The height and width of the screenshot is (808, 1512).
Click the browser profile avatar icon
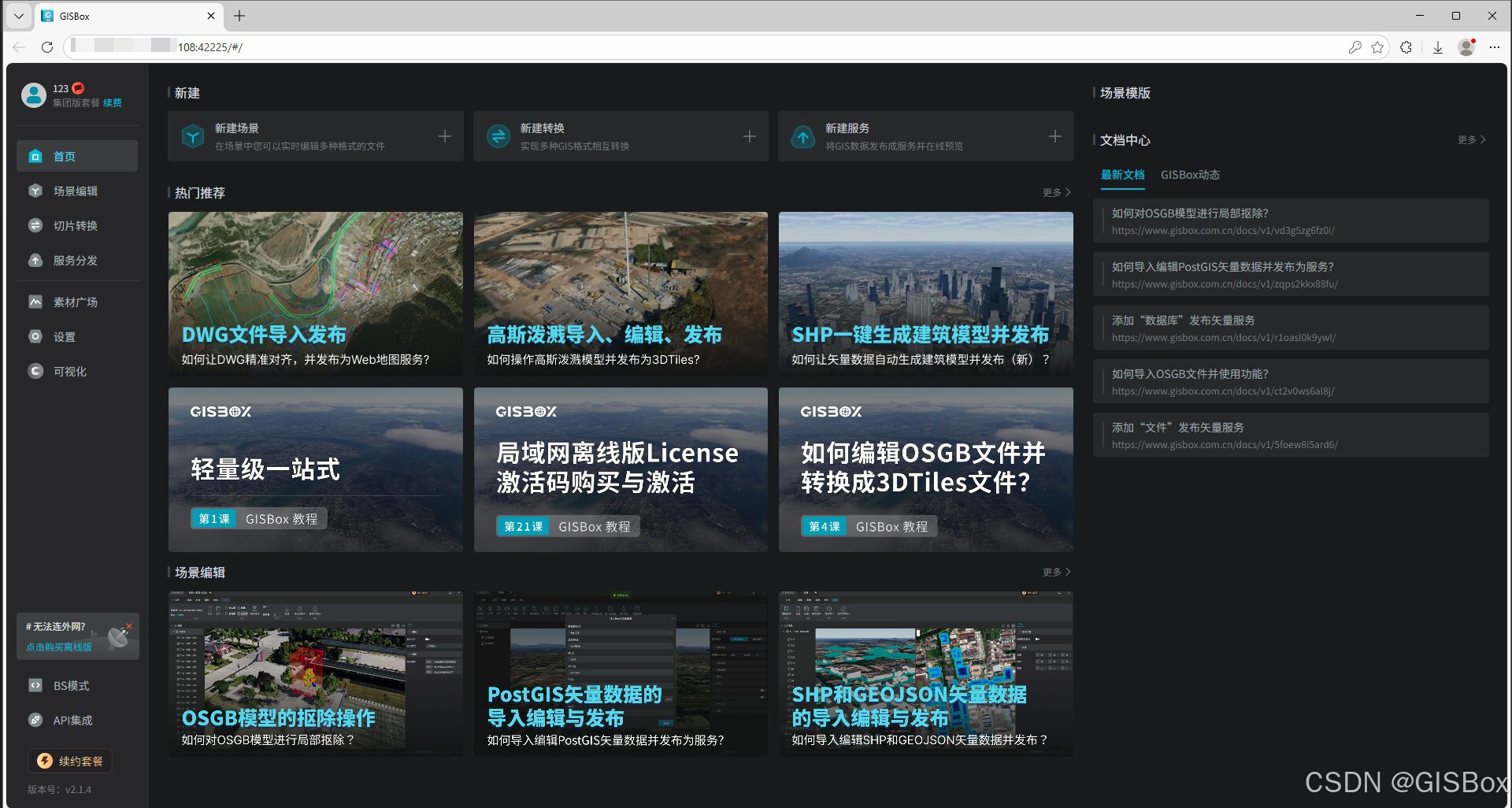click(1466, 47)
